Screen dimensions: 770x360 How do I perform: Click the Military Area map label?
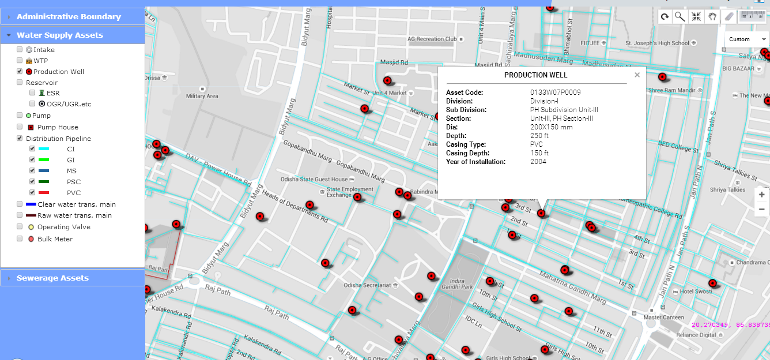coord(202,96)
